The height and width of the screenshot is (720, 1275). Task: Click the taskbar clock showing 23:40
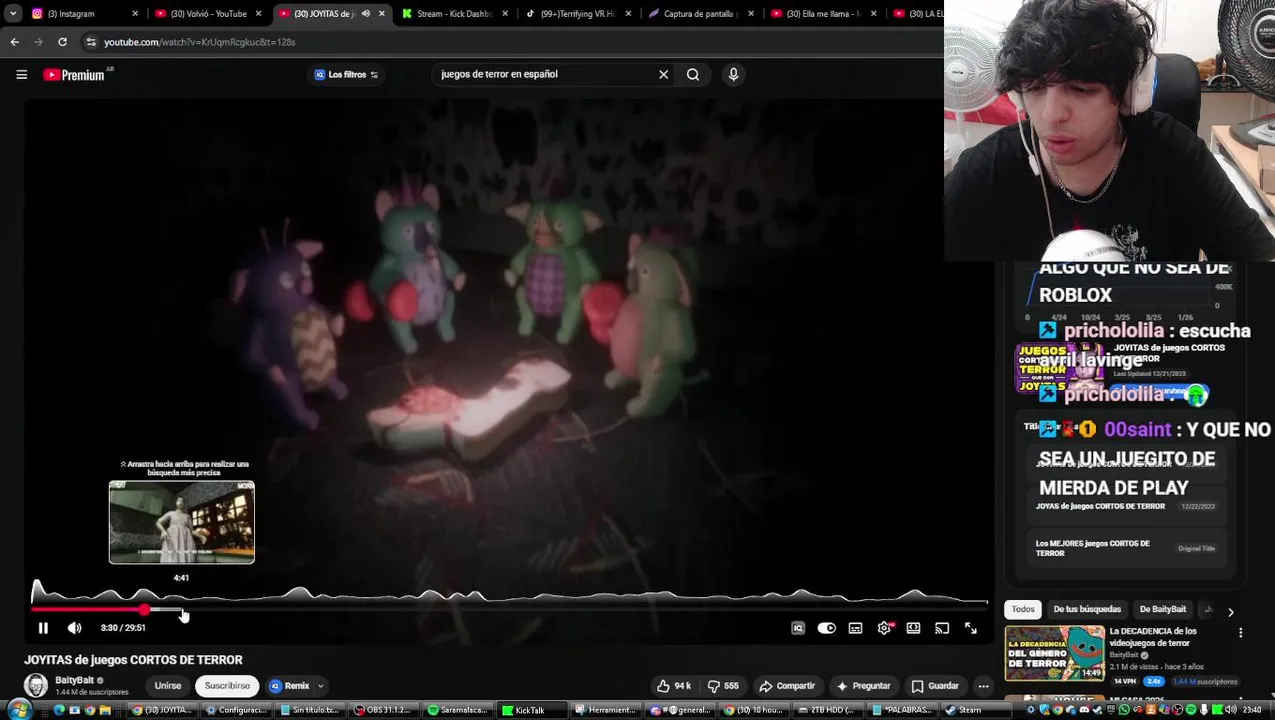(x=1252, y=710)
